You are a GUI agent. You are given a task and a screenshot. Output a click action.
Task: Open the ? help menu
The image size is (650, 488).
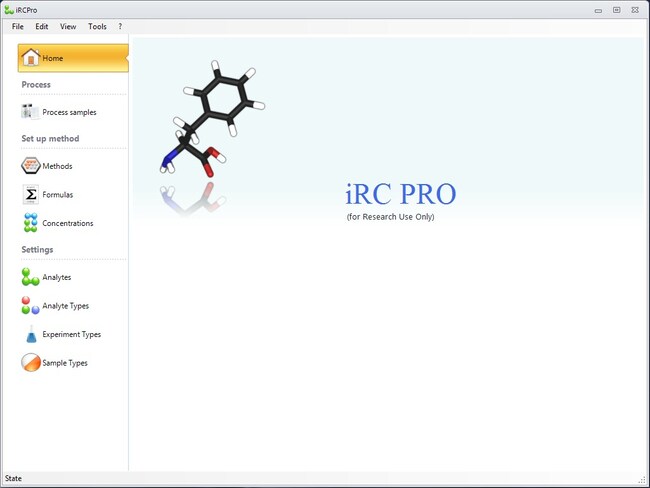click(x=120, y=26)
